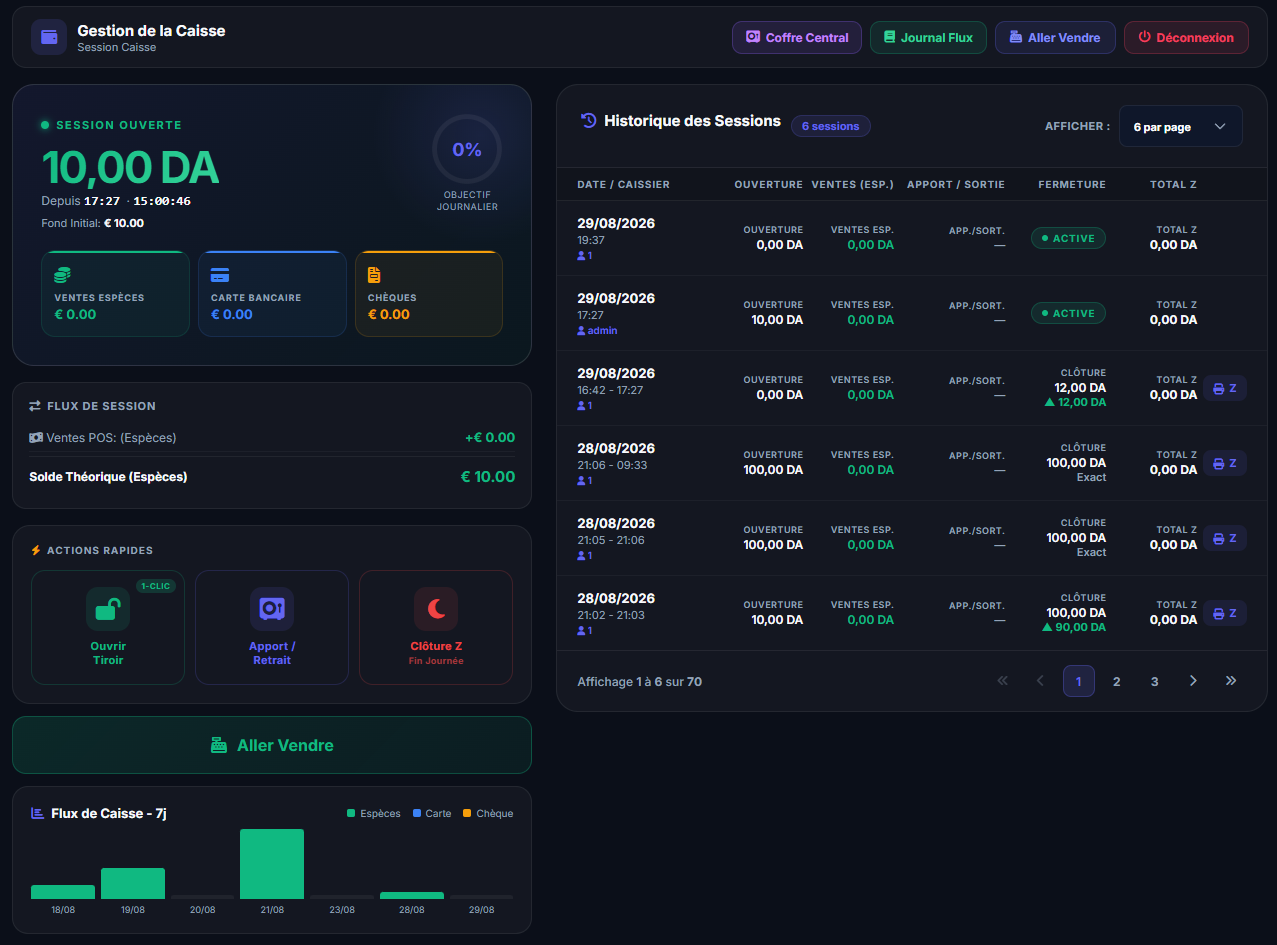
Task: Click the ACTIVE badge on the 19:37 session
Action: pos(1068,238)
